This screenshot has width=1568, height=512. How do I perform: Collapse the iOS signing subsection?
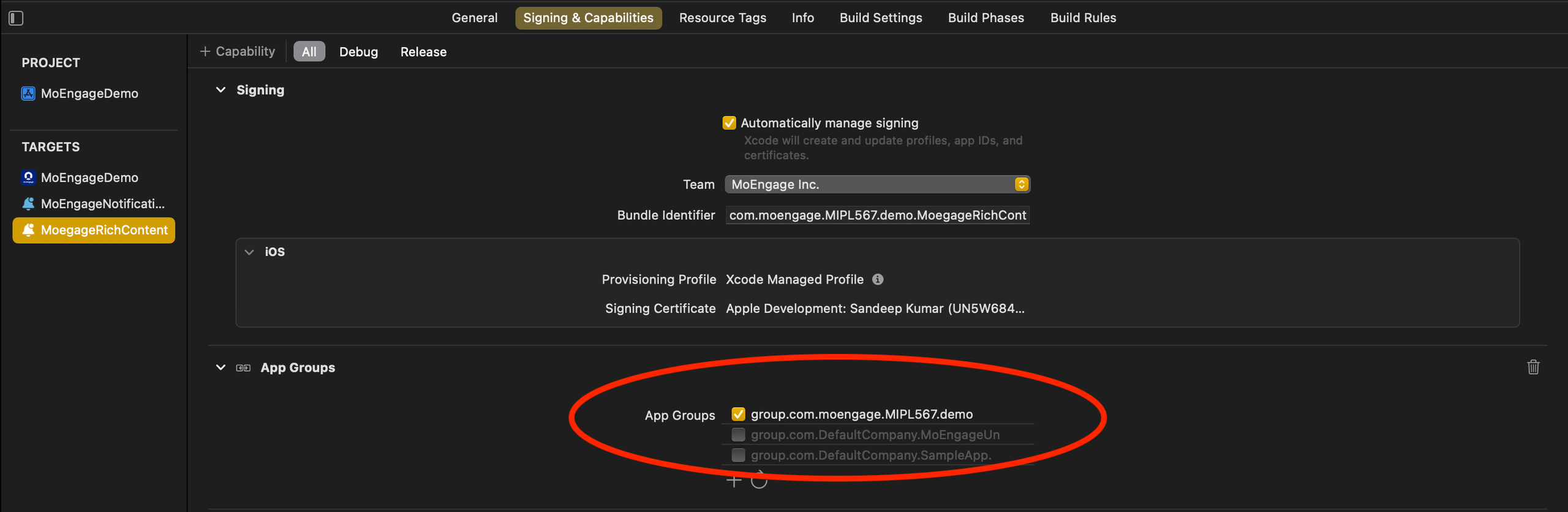(249, 252)
